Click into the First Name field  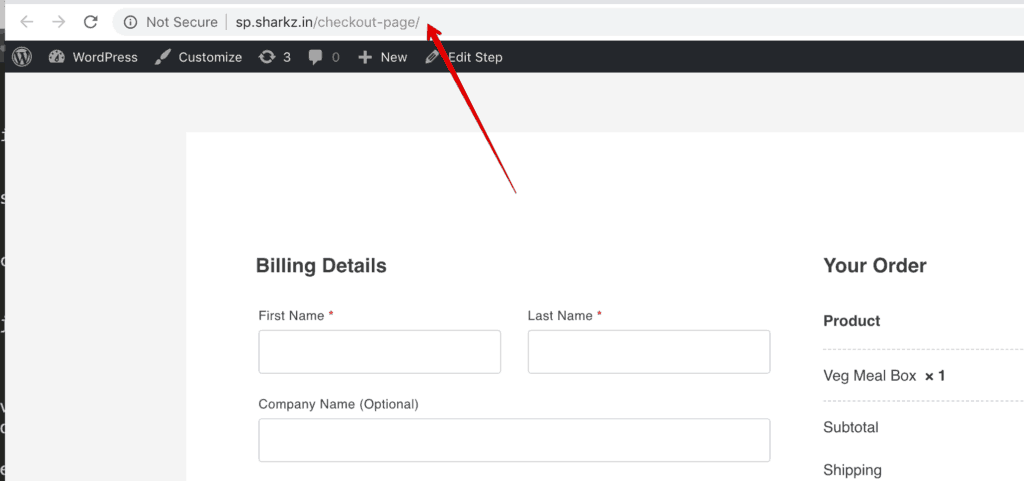click(379, 352)
